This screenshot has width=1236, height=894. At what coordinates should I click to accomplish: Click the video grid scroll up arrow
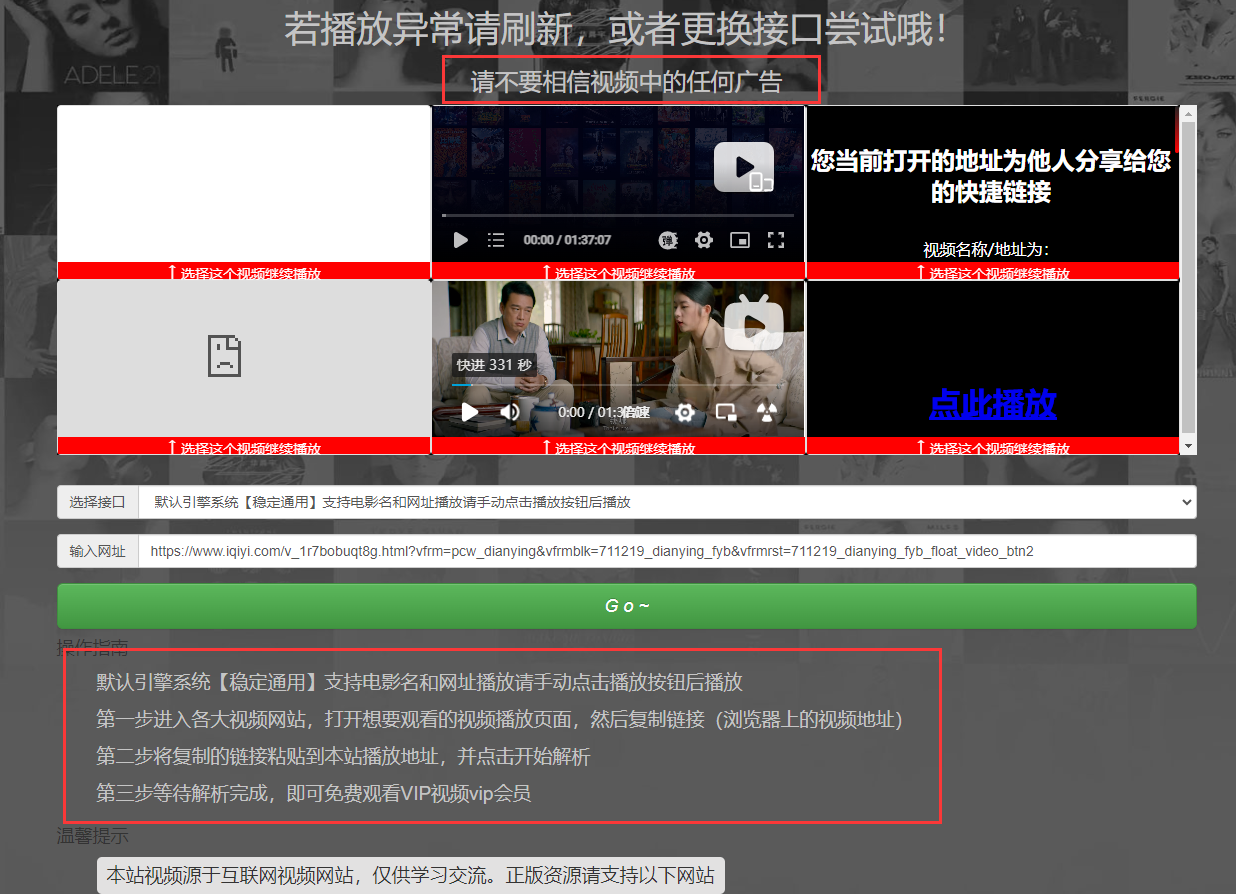click(1188, 113)
